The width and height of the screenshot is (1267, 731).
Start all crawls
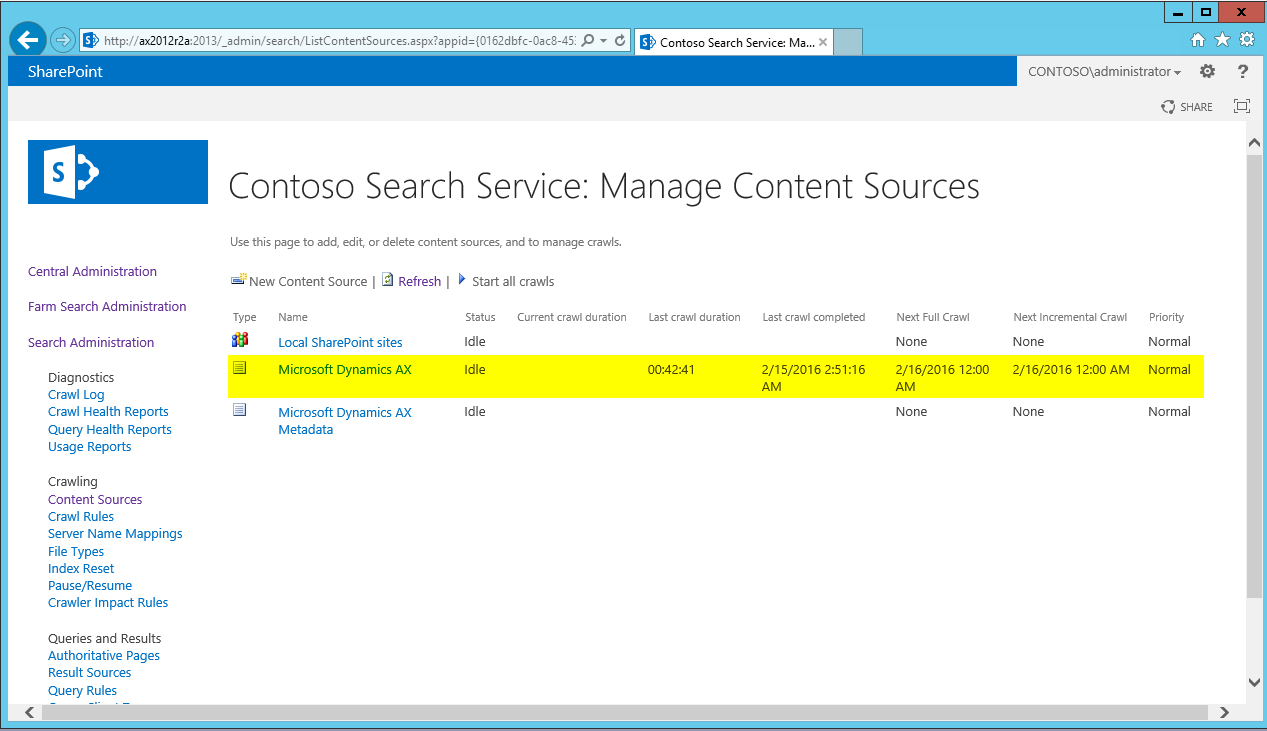coord(512,282)
